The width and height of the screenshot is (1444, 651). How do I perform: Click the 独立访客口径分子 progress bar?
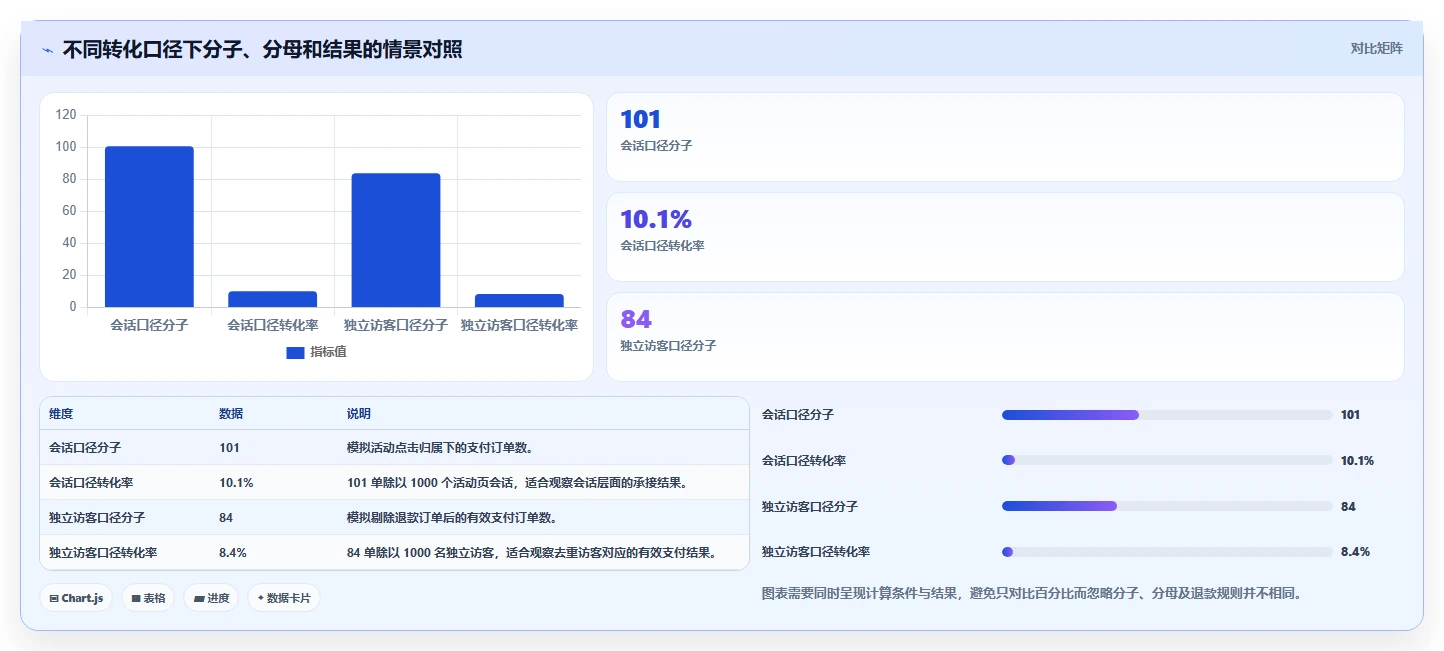pos(1167,506)
